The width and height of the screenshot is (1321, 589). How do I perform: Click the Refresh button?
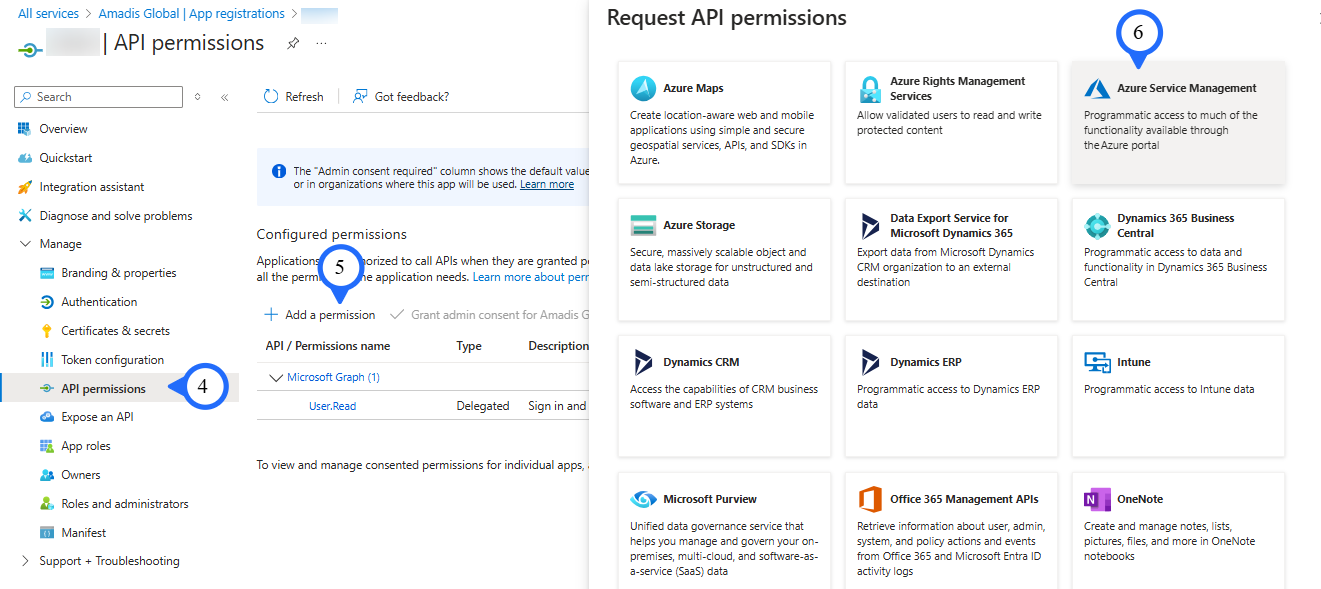click(294, 97)
